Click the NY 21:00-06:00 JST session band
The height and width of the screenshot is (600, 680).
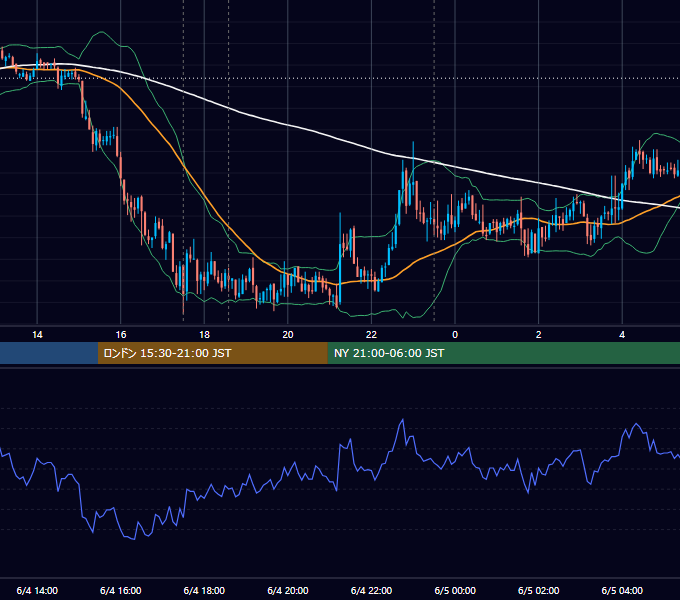pos(503,353)
